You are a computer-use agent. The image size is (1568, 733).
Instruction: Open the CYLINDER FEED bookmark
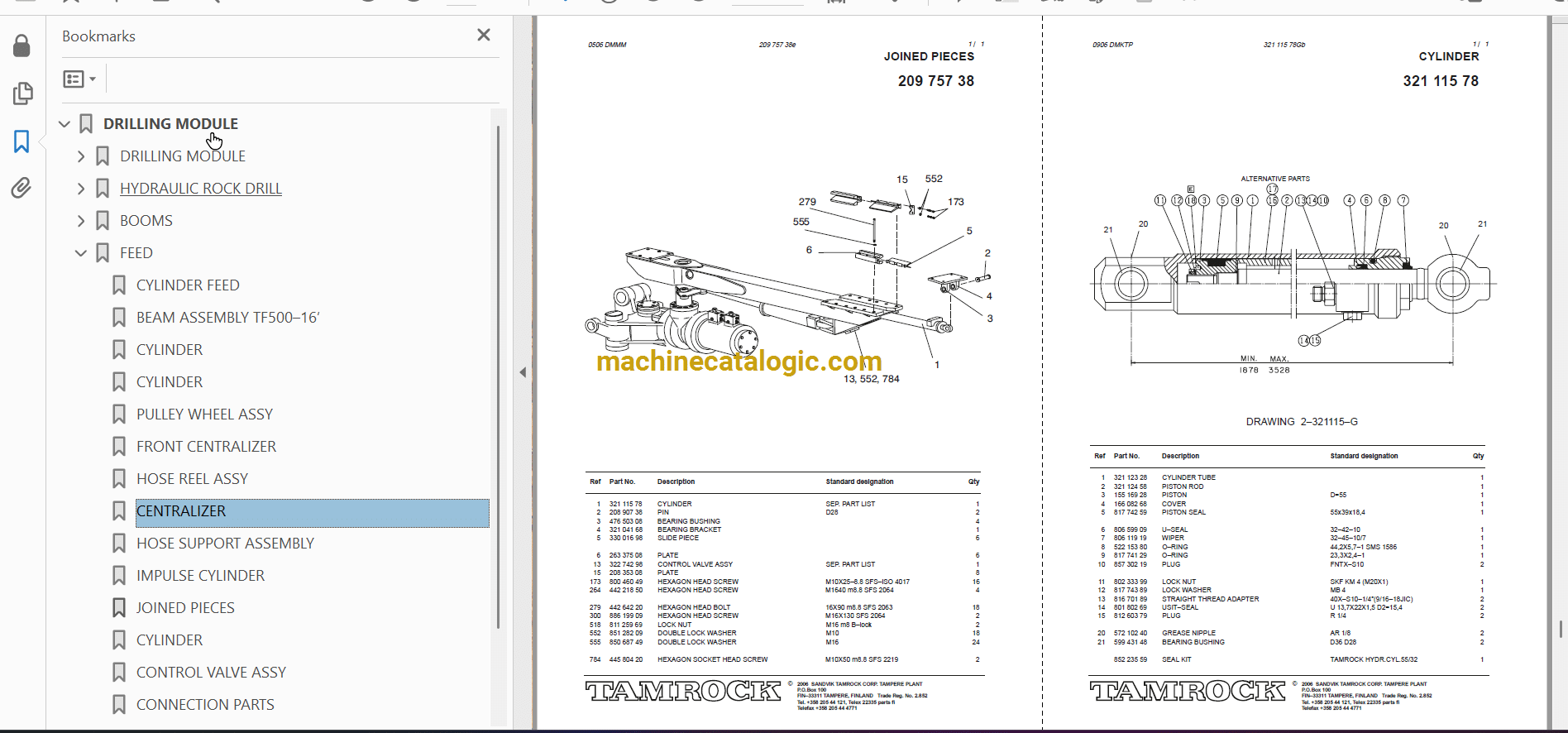pyautogui.click(x=188, y=285)
